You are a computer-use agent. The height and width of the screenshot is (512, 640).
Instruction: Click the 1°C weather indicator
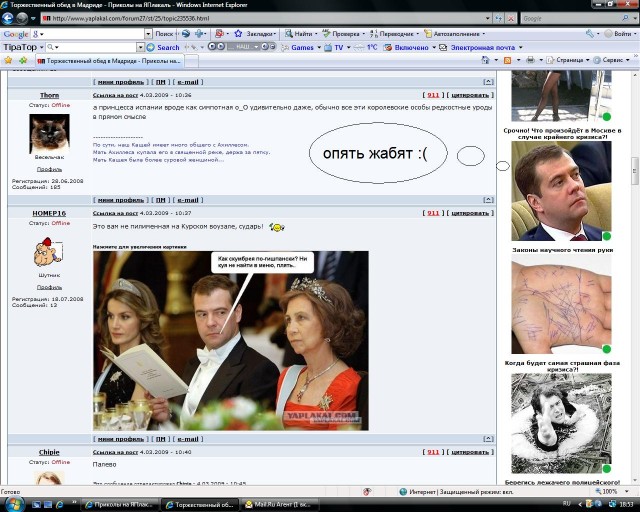click(x=366, y=47)
